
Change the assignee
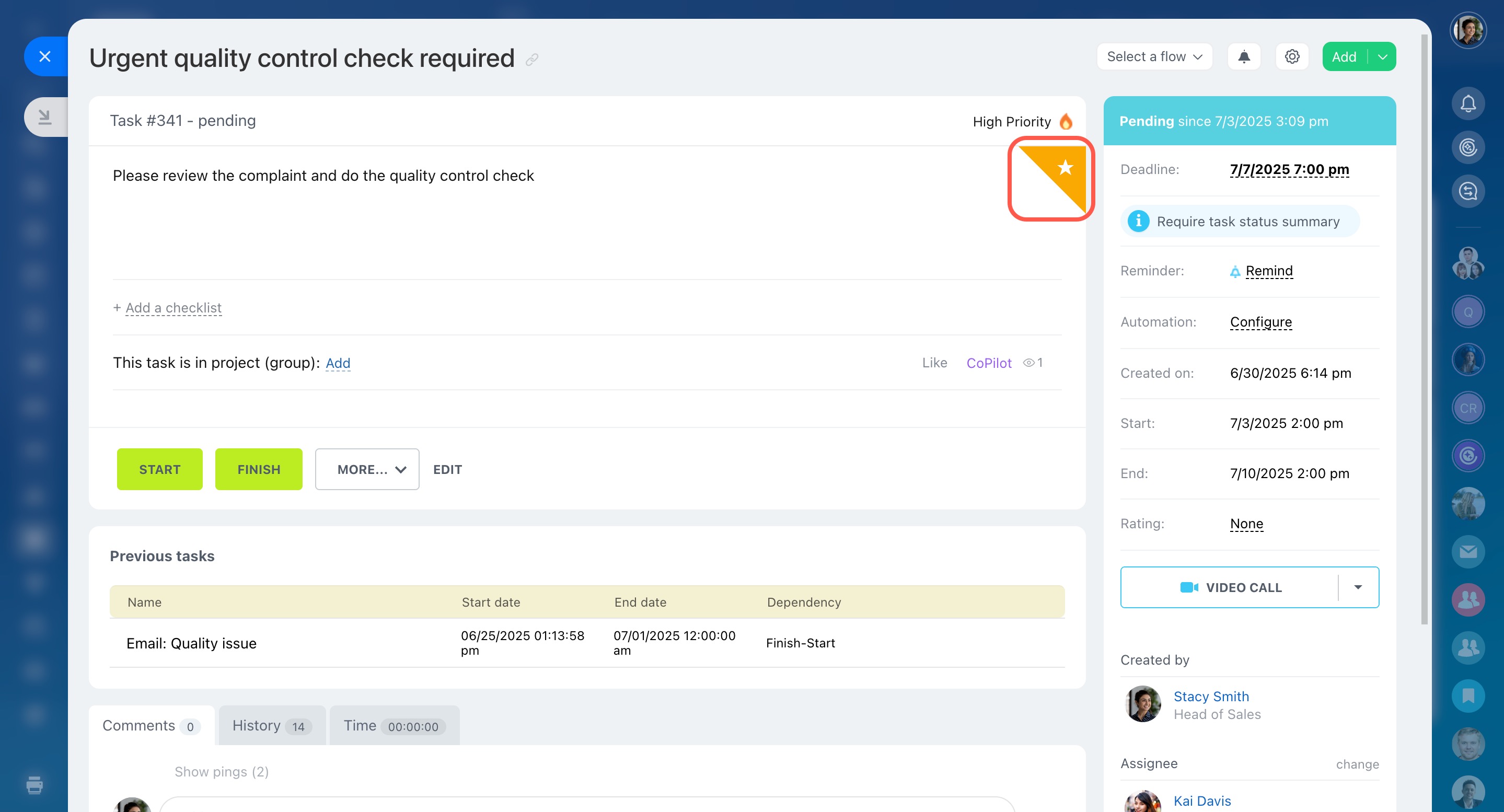point(1357,764)
